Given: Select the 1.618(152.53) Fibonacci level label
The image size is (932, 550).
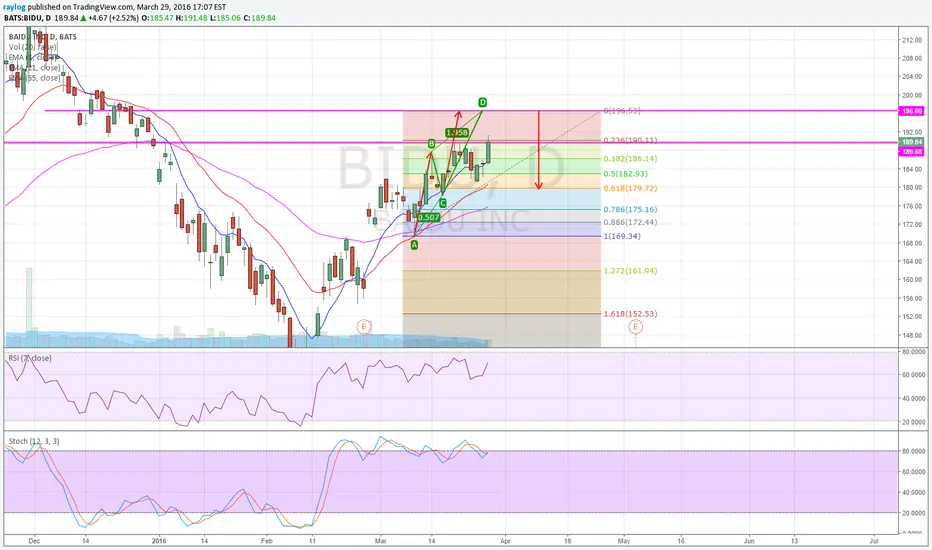Looking at the screenshot, I should pos(630,313).
